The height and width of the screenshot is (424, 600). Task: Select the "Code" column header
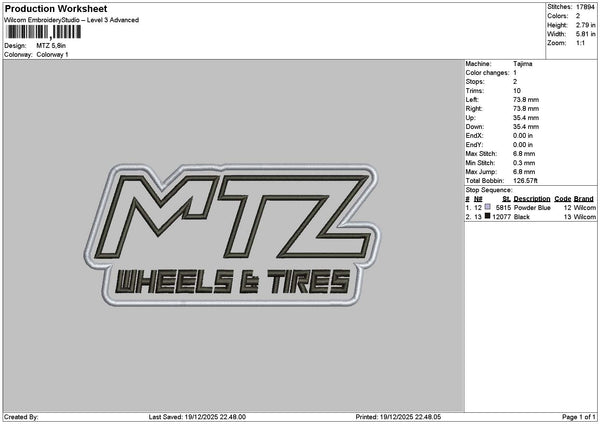562,199
